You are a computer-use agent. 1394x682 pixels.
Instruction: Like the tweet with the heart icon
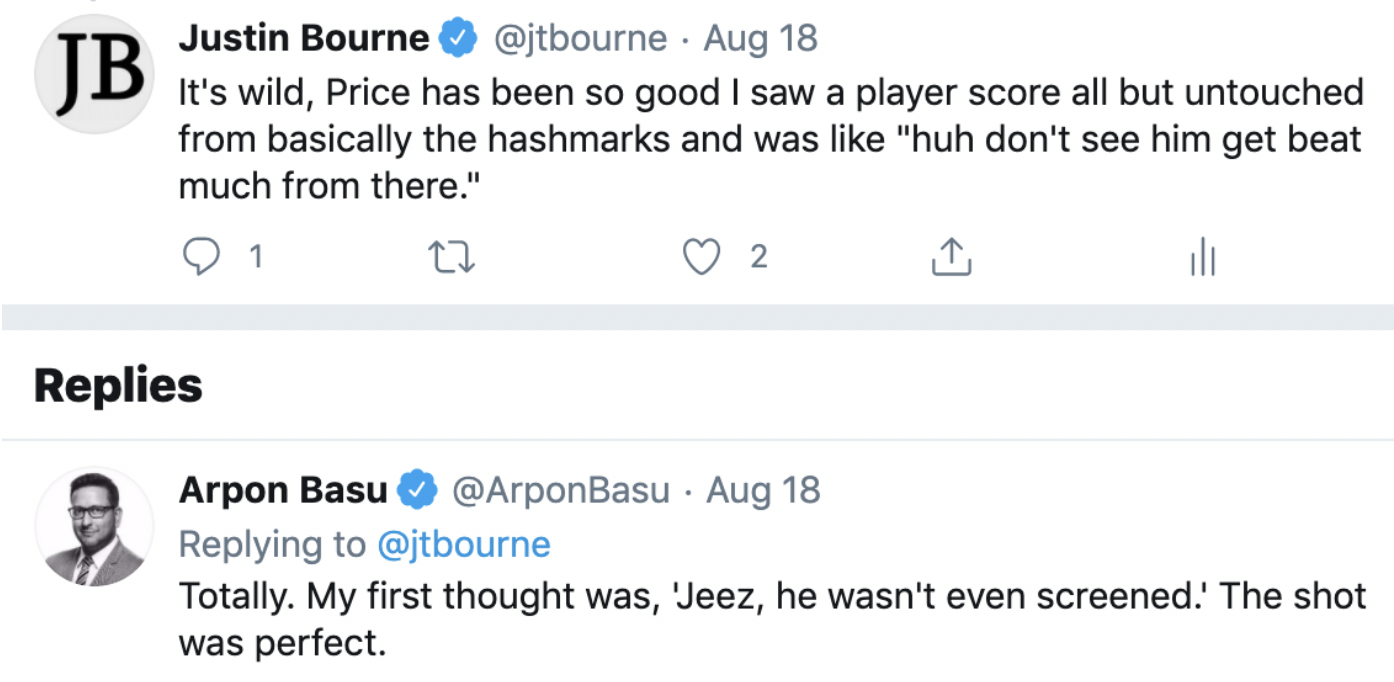(702, 258)
